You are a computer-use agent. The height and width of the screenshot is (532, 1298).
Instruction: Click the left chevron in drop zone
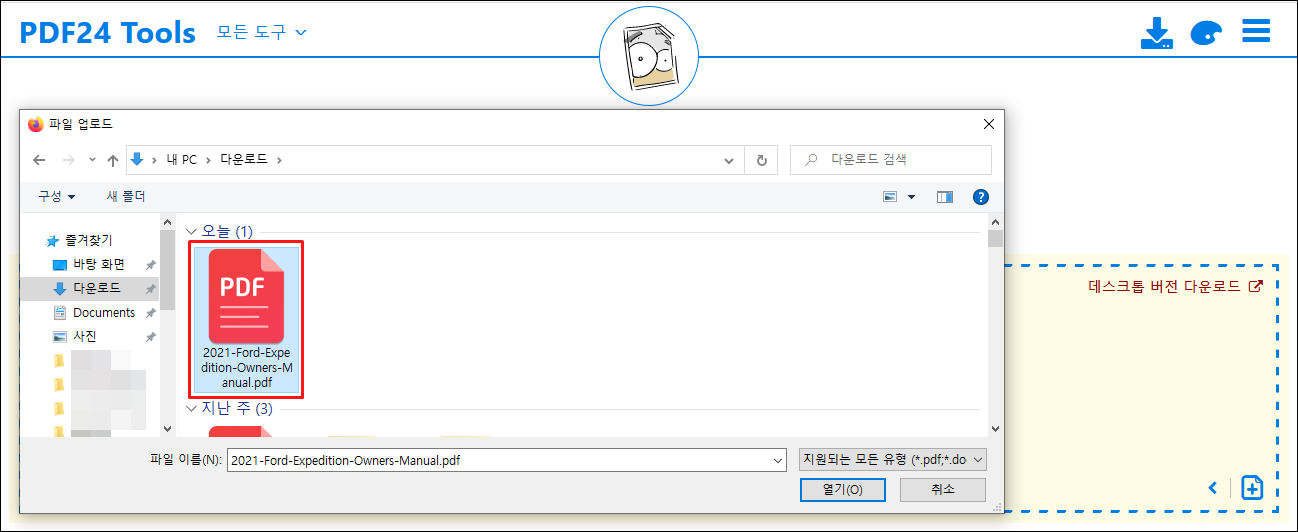1213,488
